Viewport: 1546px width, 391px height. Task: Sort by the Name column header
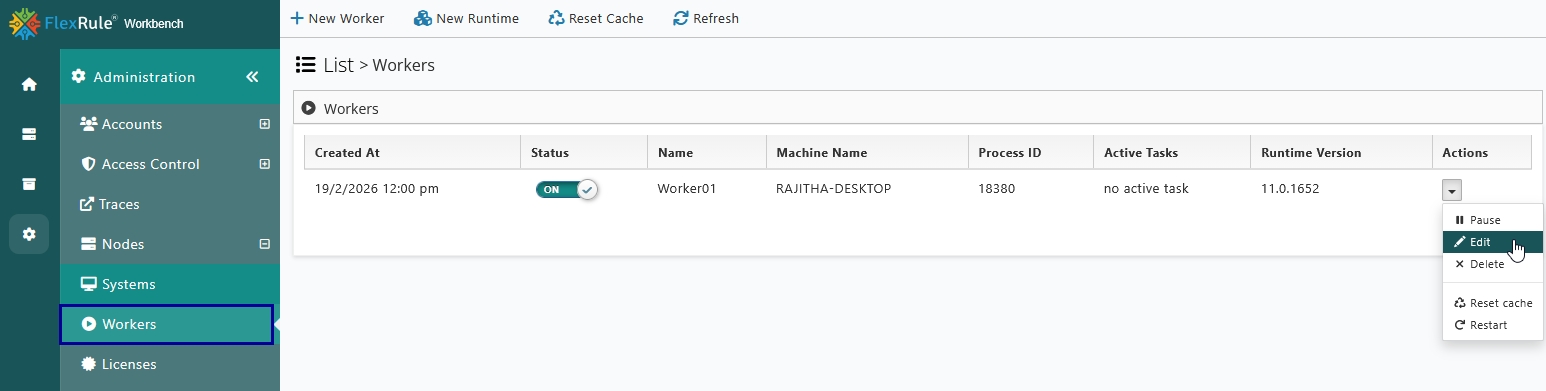coord(706,153)
